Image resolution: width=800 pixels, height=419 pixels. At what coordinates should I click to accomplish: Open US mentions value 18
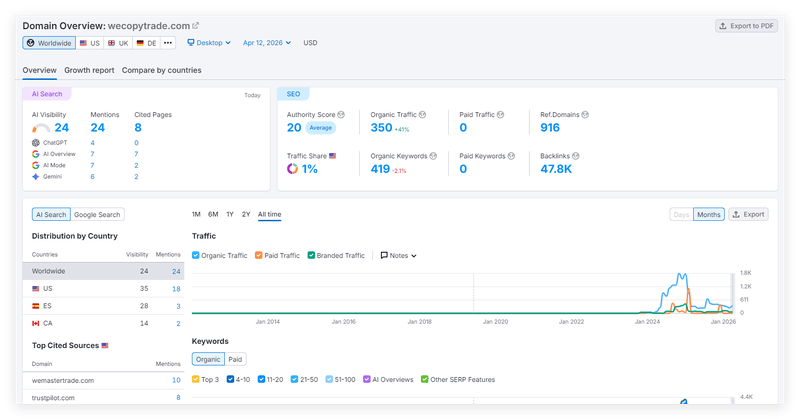tap(176, 289)
